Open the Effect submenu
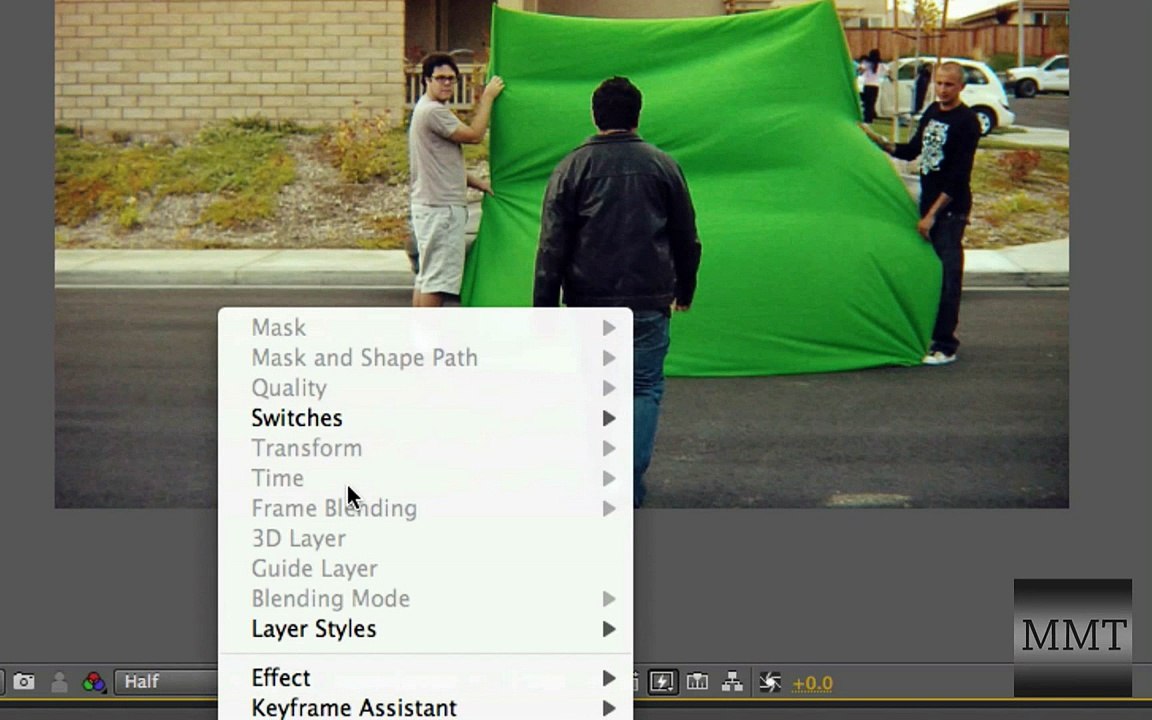Viewport: 1152px width, 720px height. [x=425, y=677]
